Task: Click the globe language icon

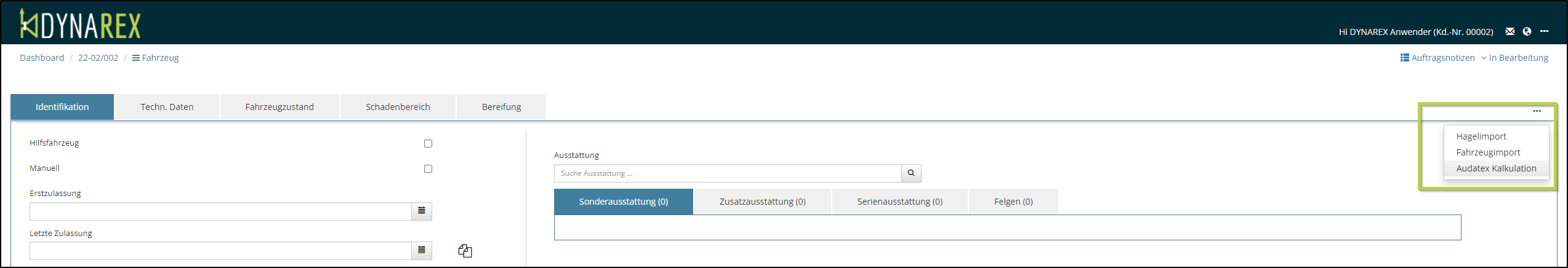Action: pyautogui.click(x=1527, y=31)
